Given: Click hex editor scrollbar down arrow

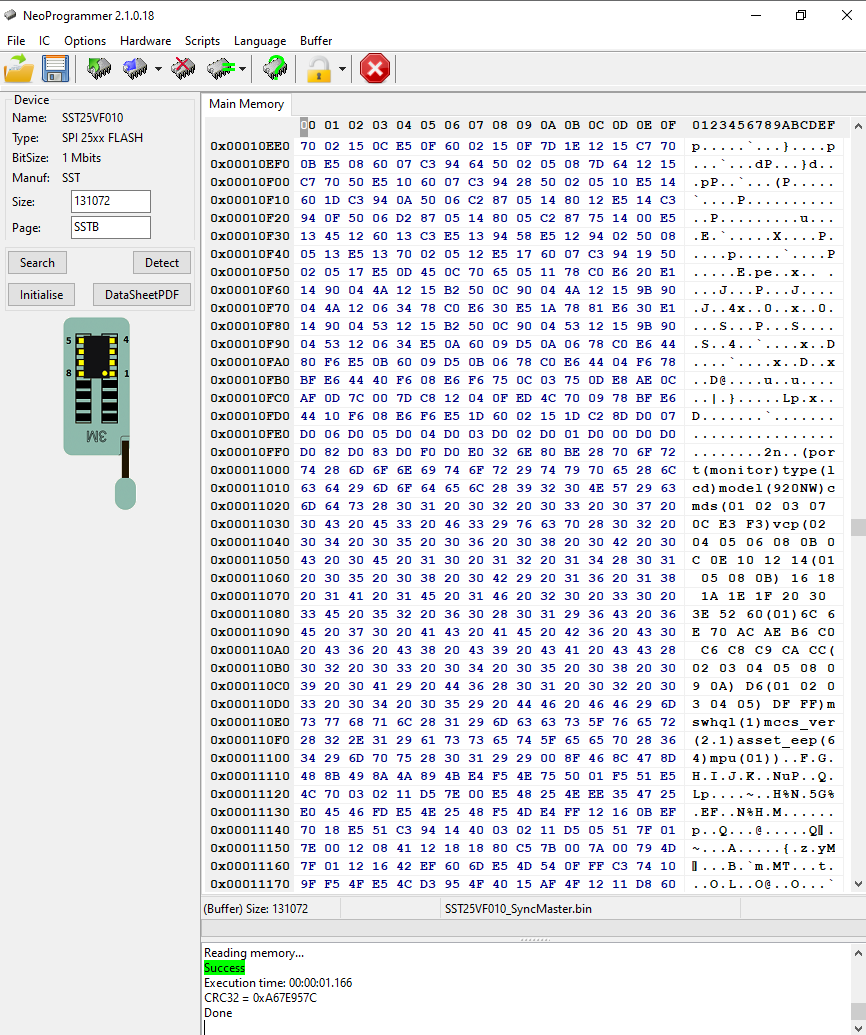Looking at the screenshot, I should click(858, 884).
